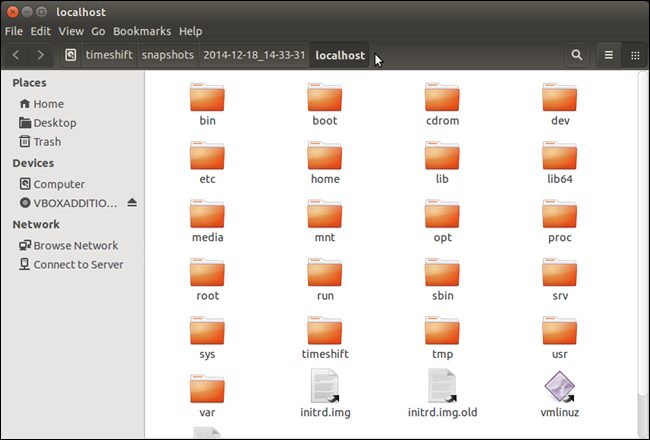
Task: Select the initrd.img file icon
Action: pos(325,386)
